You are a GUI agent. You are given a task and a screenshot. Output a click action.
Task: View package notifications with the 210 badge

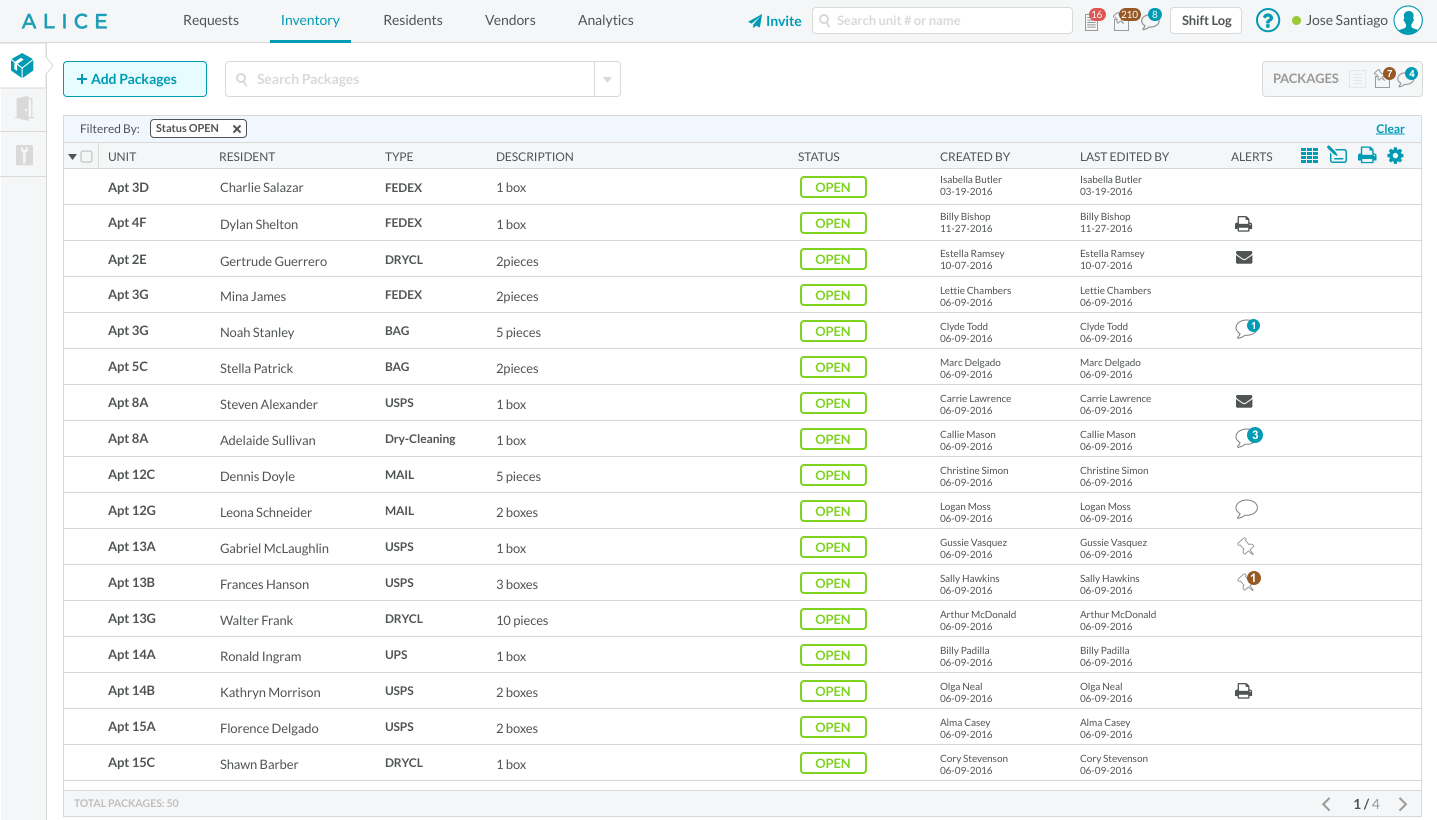point(1120,20)
